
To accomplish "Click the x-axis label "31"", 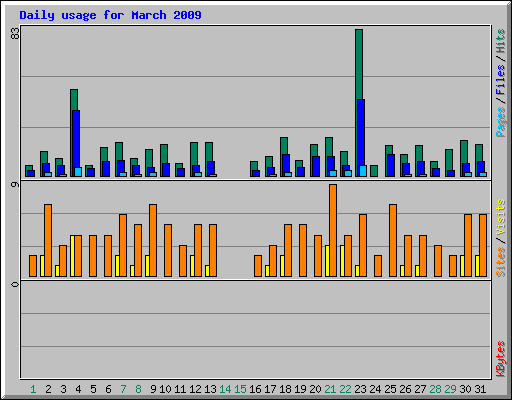I will coord(480,389).
